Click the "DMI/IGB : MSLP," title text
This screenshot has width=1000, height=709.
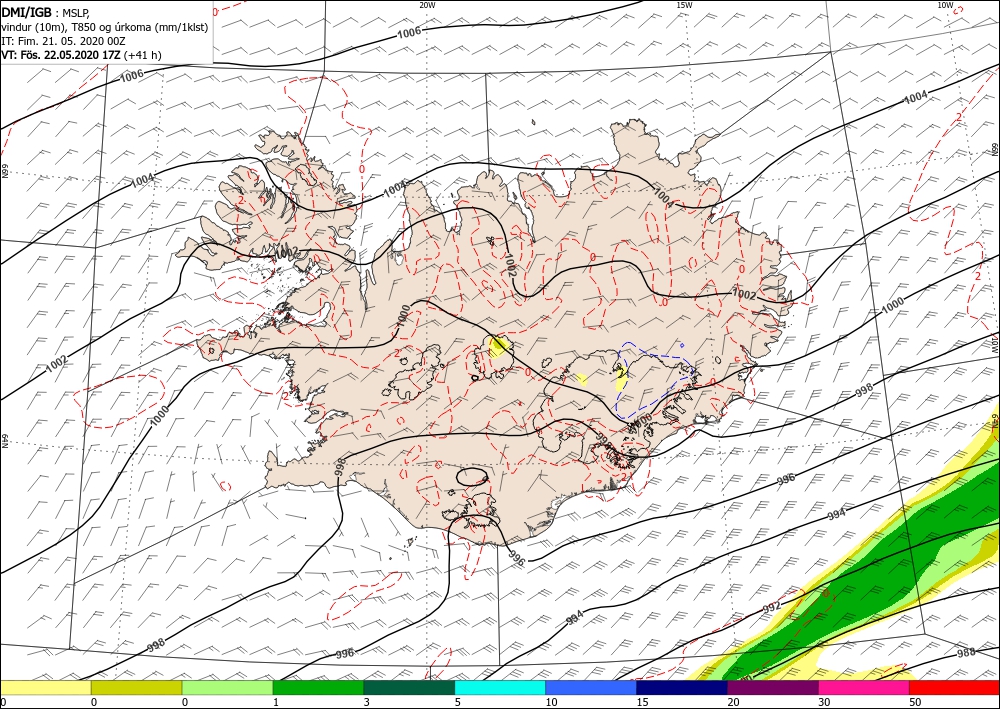pos(45,14)
